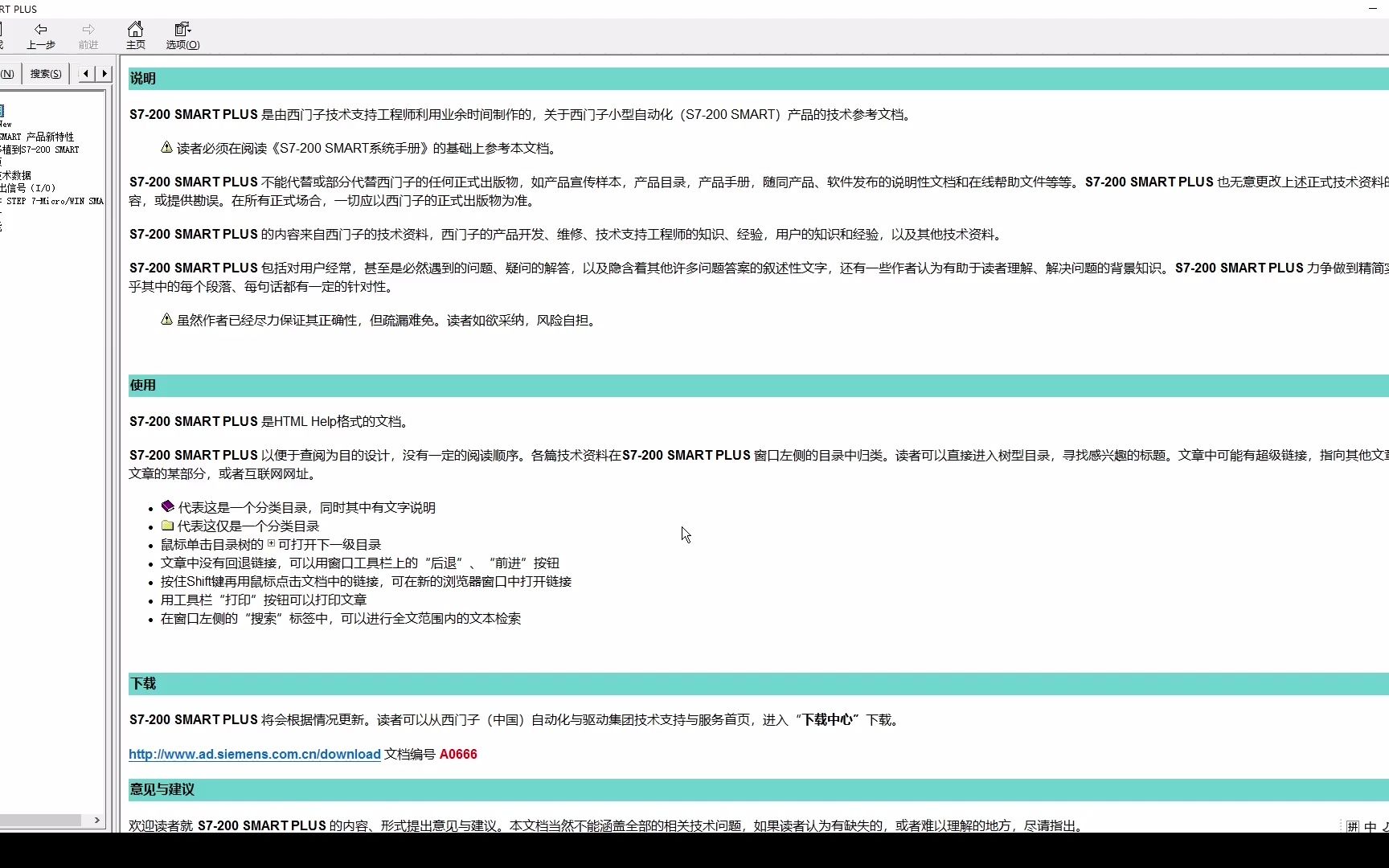Click the small plus expander icon in the bullet list

click(271, 543)
